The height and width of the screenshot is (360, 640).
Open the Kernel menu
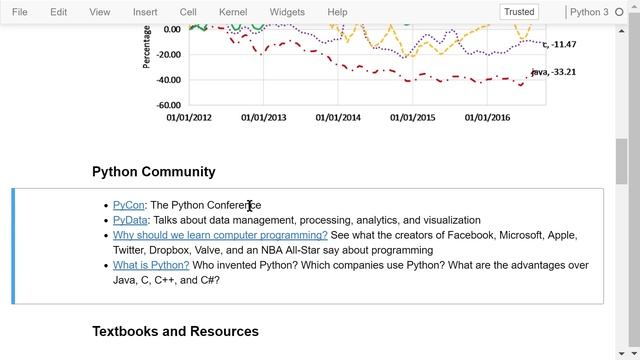click(x=233, y=12)
